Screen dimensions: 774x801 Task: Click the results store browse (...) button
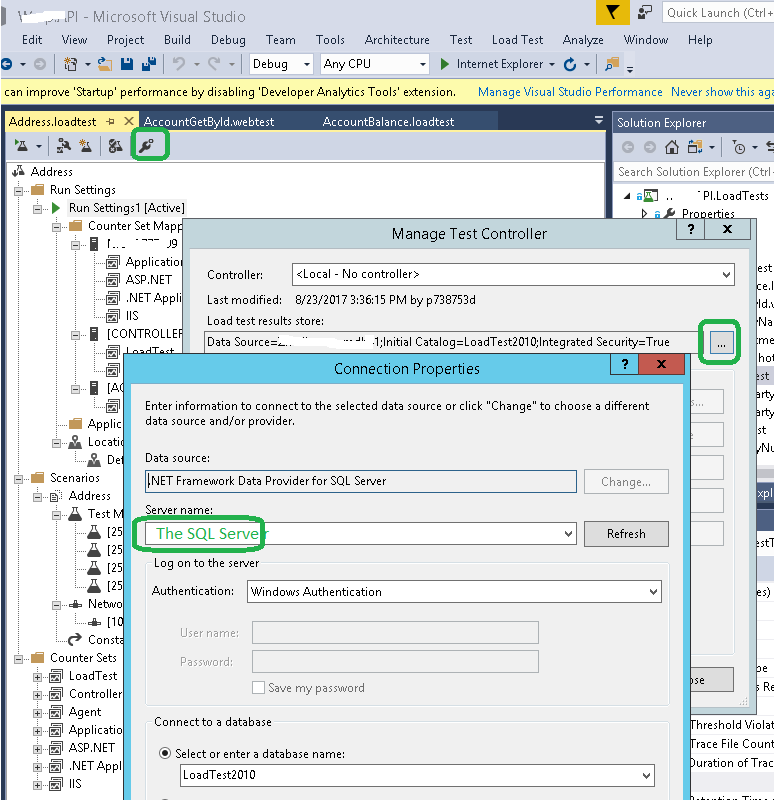click(721, 343)
